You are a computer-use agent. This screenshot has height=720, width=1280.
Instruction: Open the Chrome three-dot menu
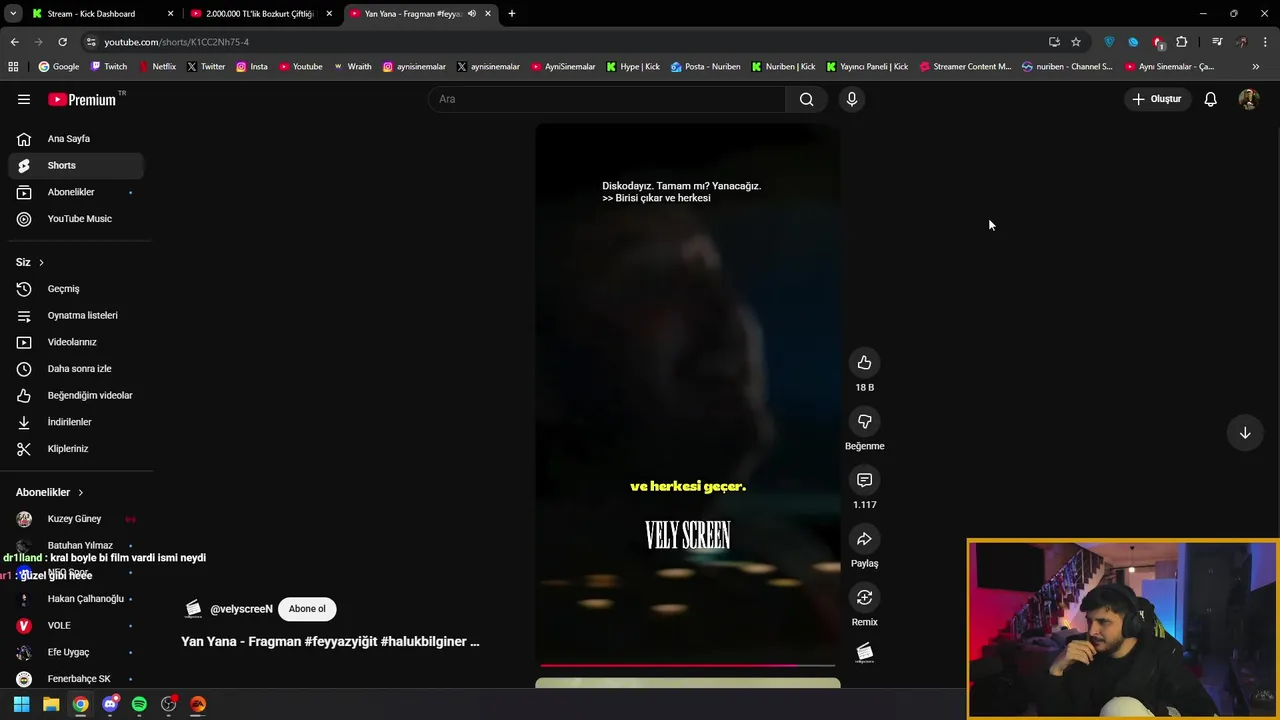pyautogui.click(x=1265, y=42)
